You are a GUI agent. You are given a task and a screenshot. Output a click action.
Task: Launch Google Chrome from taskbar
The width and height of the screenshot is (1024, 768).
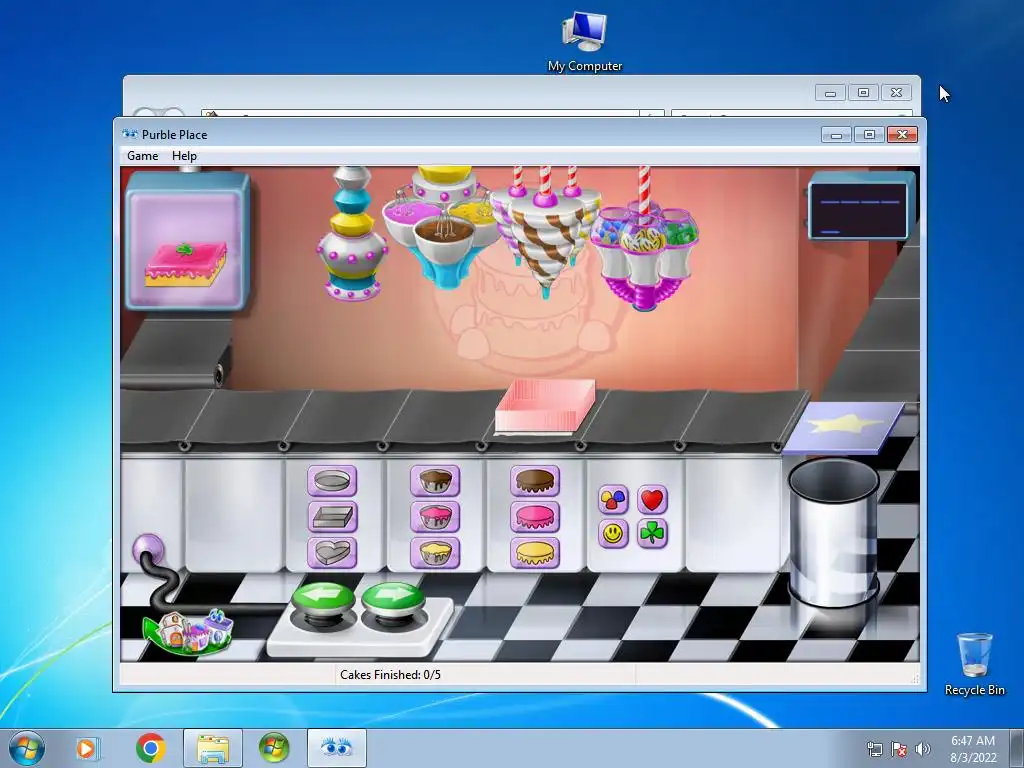pos(151,748)
